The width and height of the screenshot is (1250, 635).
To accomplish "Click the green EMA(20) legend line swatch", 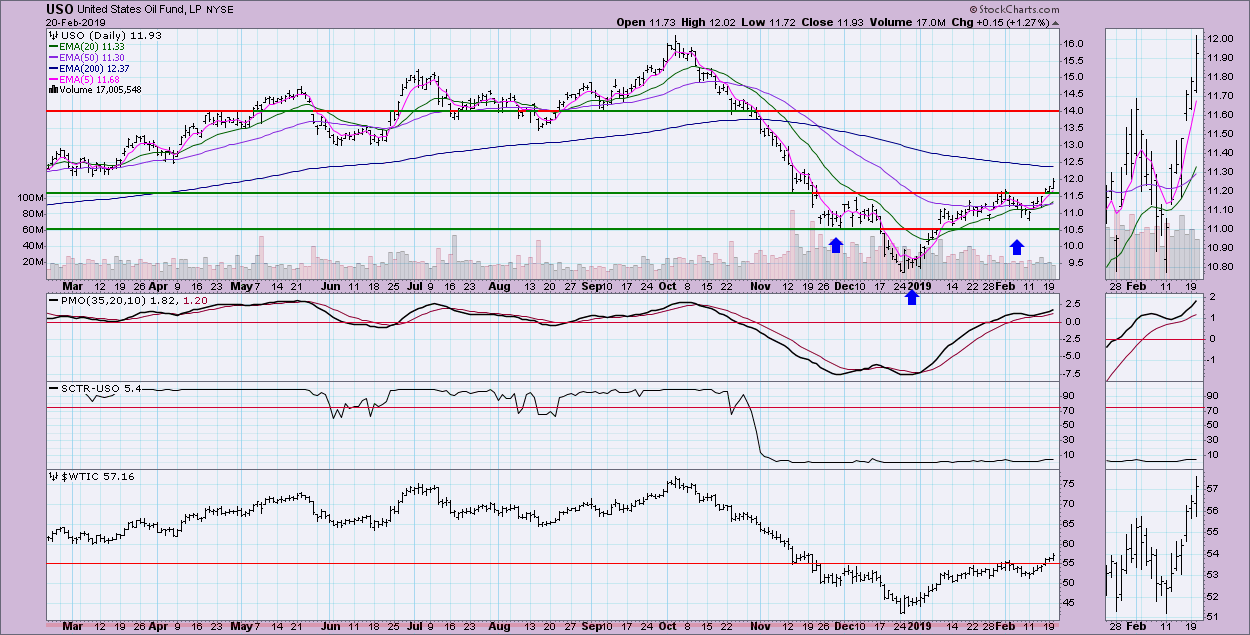I will [x=54, y=48].
